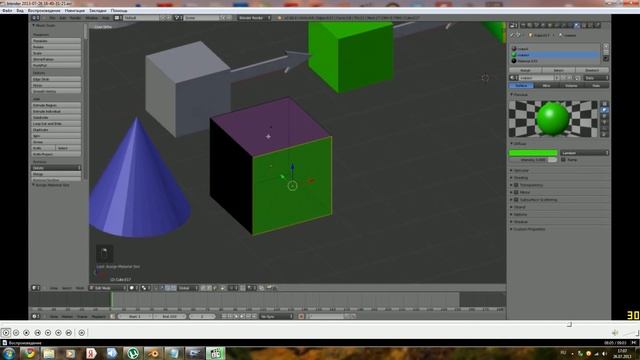Open the Physics properties tab icon
The image size is (640, 360).
coord(598,25)
